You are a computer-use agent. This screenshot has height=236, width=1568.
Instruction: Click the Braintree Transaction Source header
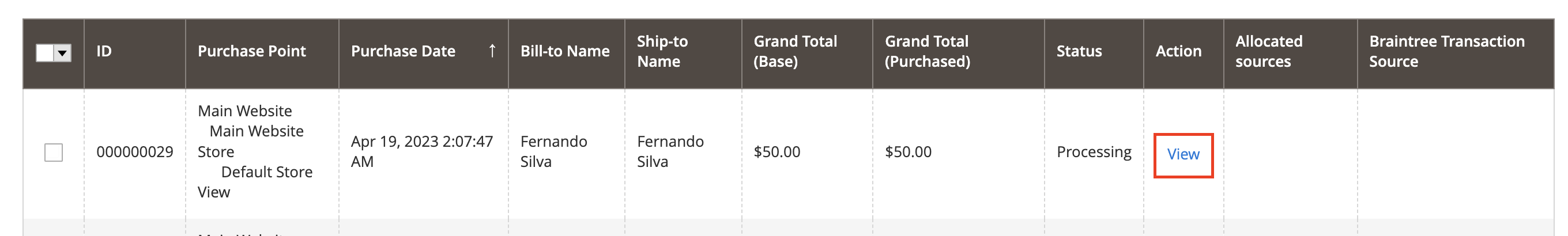pos(1446,52)
